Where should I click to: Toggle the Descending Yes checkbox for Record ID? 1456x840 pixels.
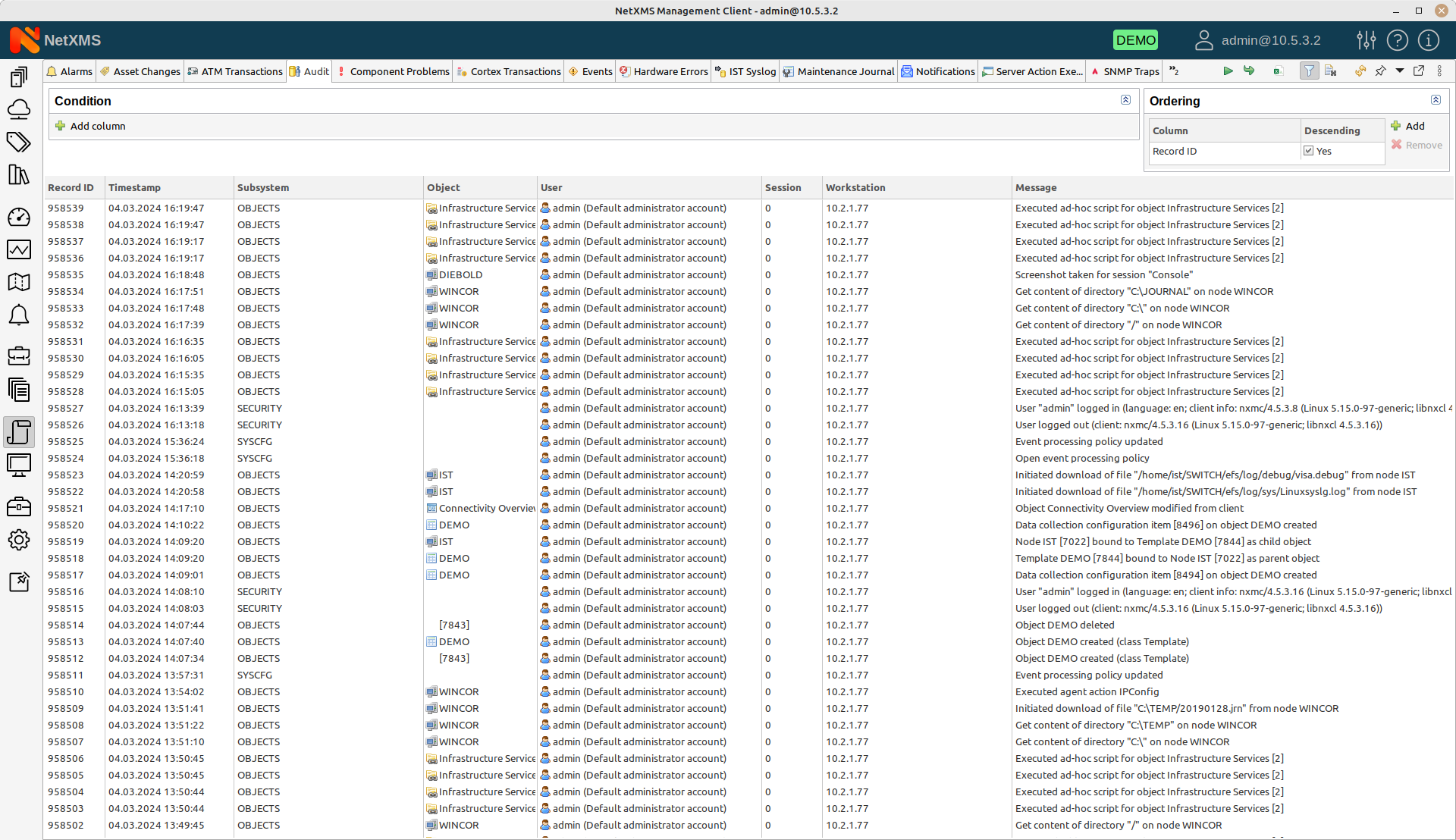pyautogui.click(x=1308, y=150)
